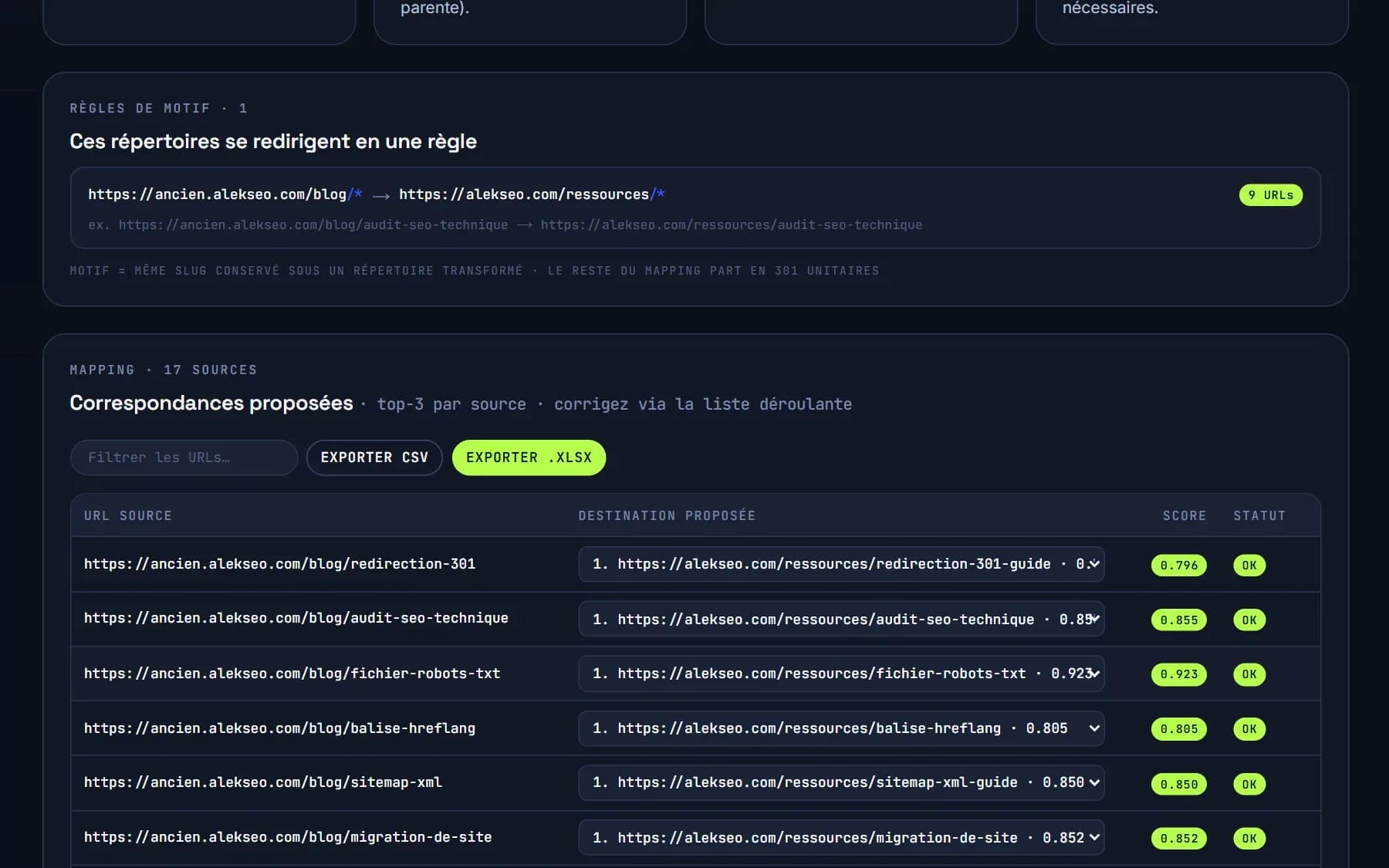Click the 0.852 score badge
This screenshot has height=868, width=1389.
point(1179,838)
